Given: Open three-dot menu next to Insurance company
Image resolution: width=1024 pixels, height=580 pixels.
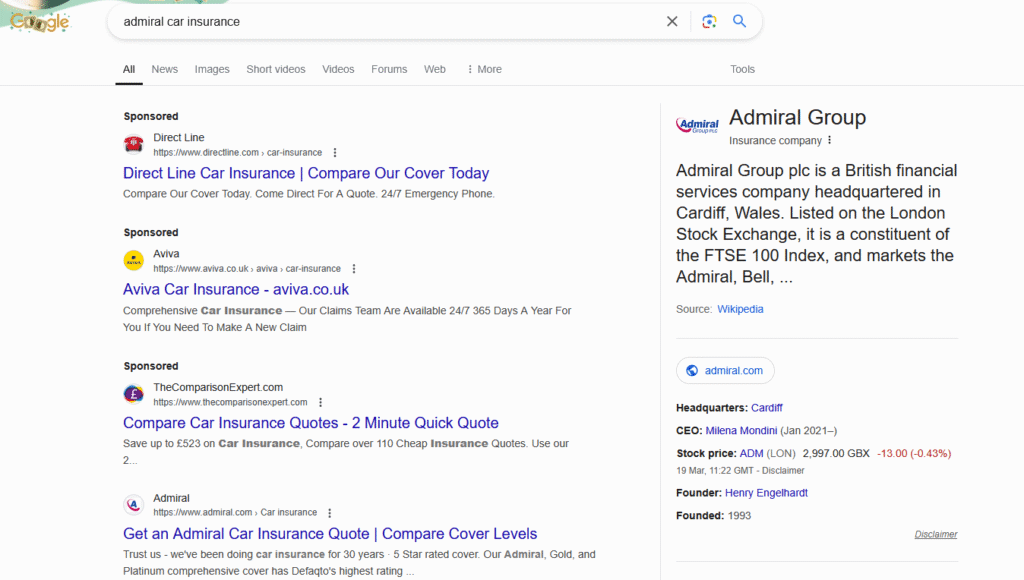Looking at the screenshot, I should click(829, 141).
